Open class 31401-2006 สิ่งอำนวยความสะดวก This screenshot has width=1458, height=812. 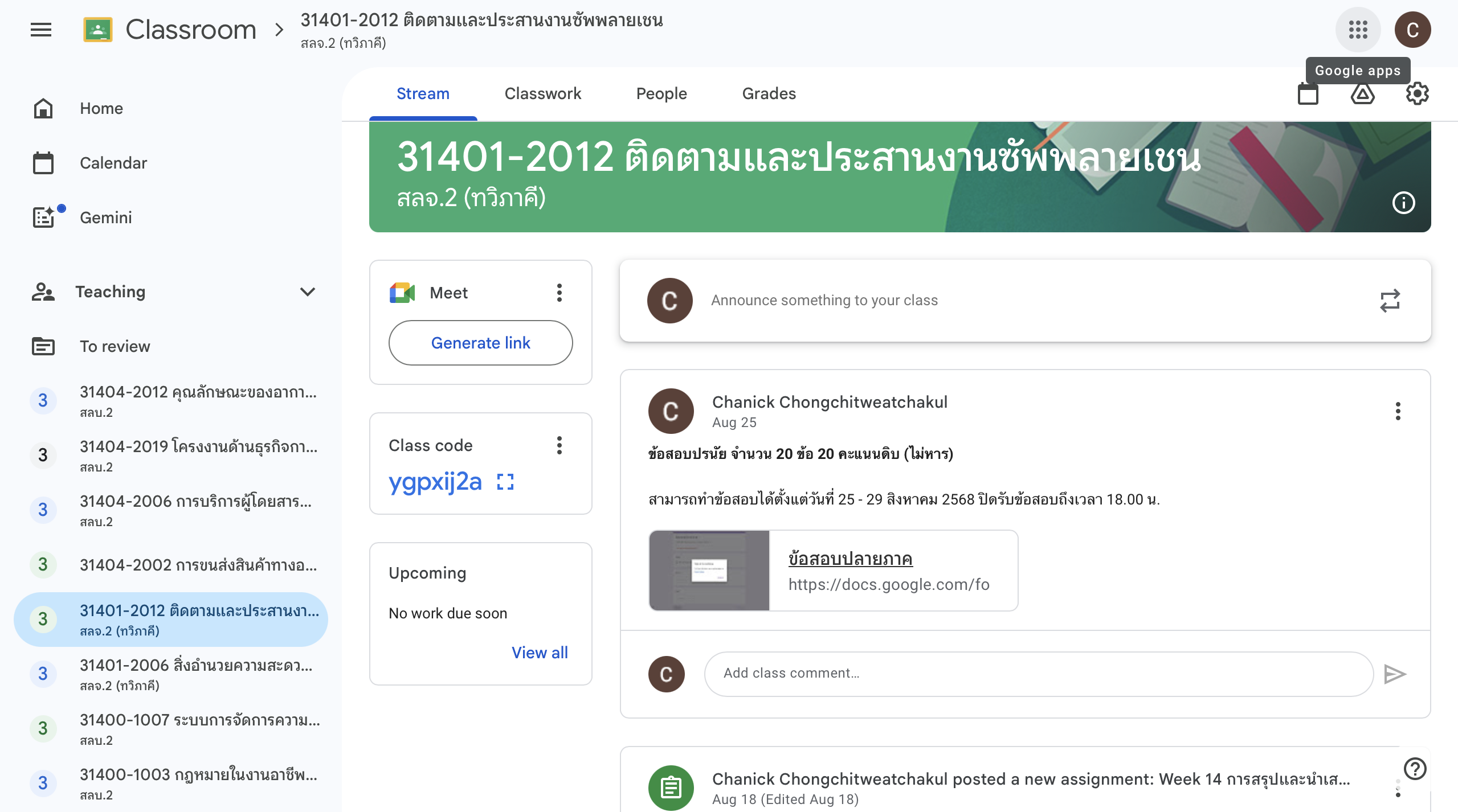171,674
